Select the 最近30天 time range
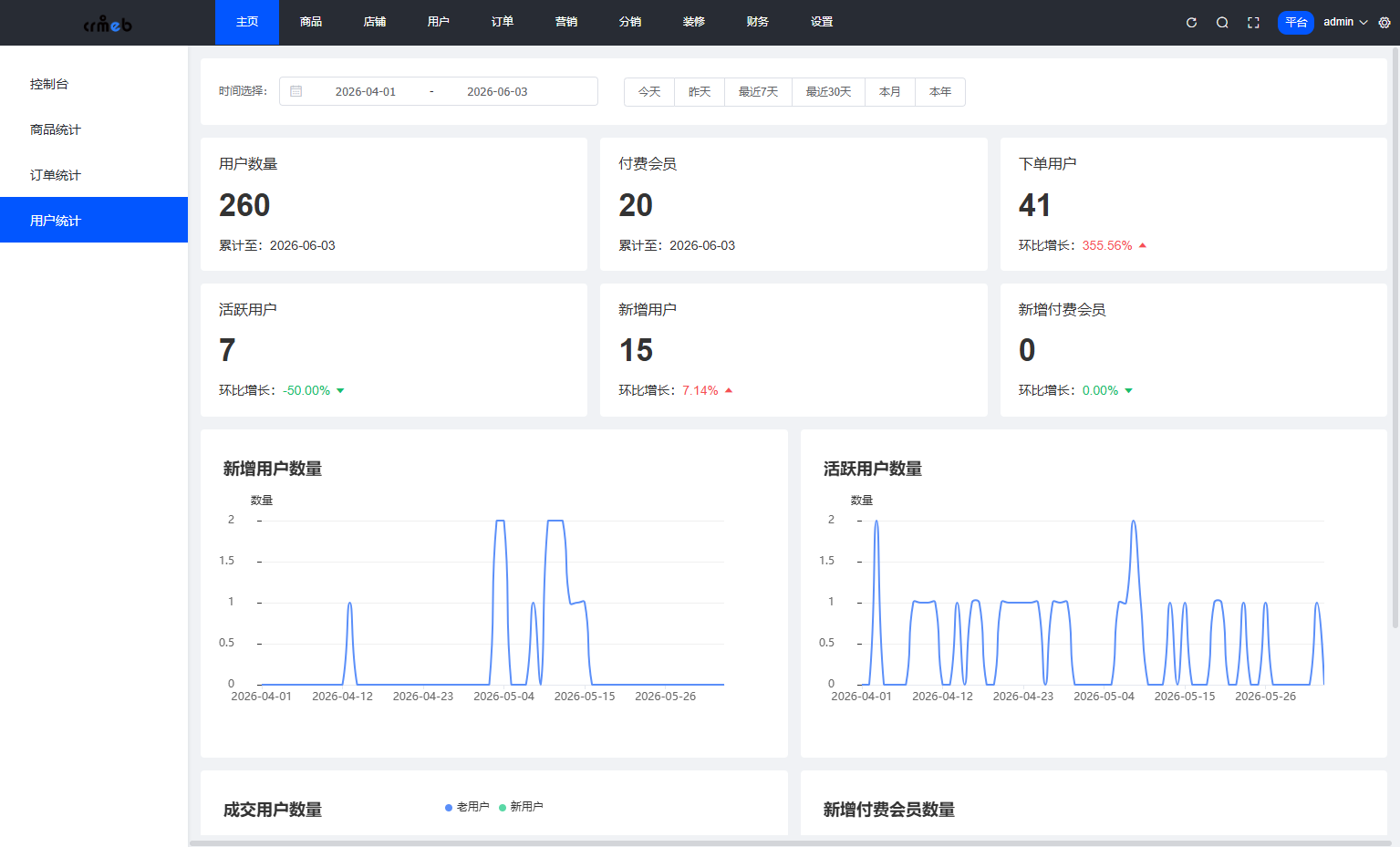The height and width of the screenshot is (847, 1400). pyautogui.click(x=828, y=92)
